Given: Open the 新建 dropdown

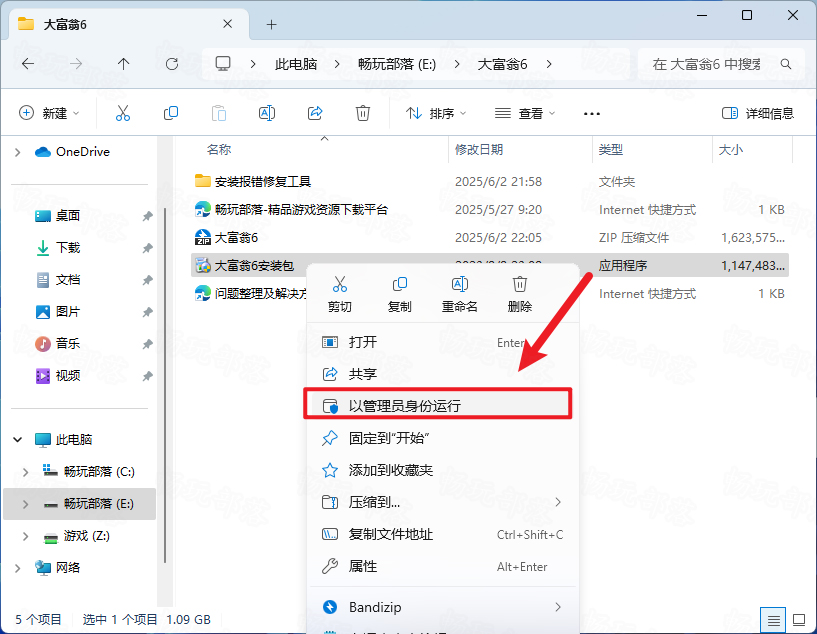Looking at the screenshot, I should [x=49, y=113].
